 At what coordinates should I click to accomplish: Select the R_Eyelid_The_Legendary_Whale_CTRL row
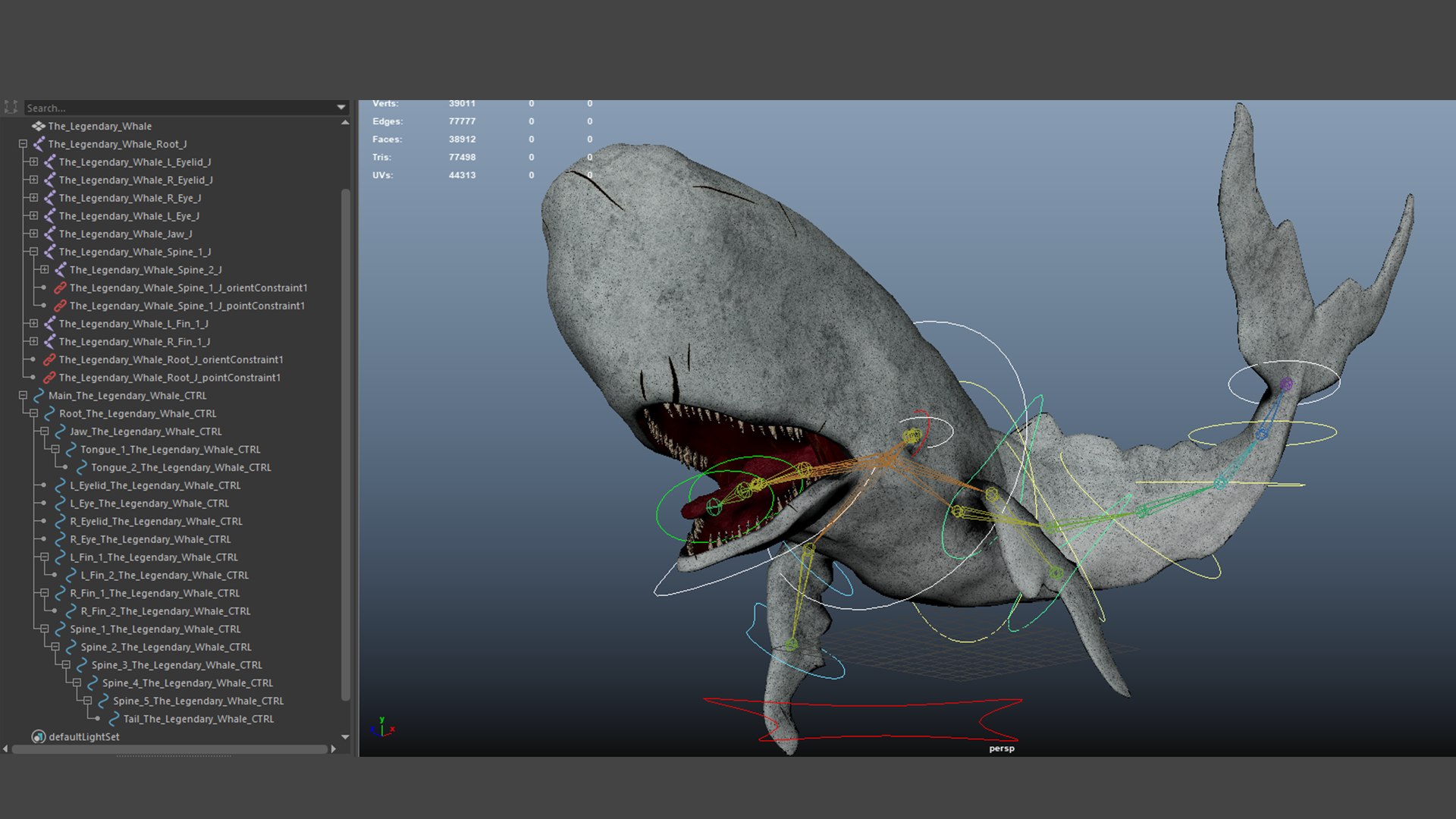[x=156, y=522]
